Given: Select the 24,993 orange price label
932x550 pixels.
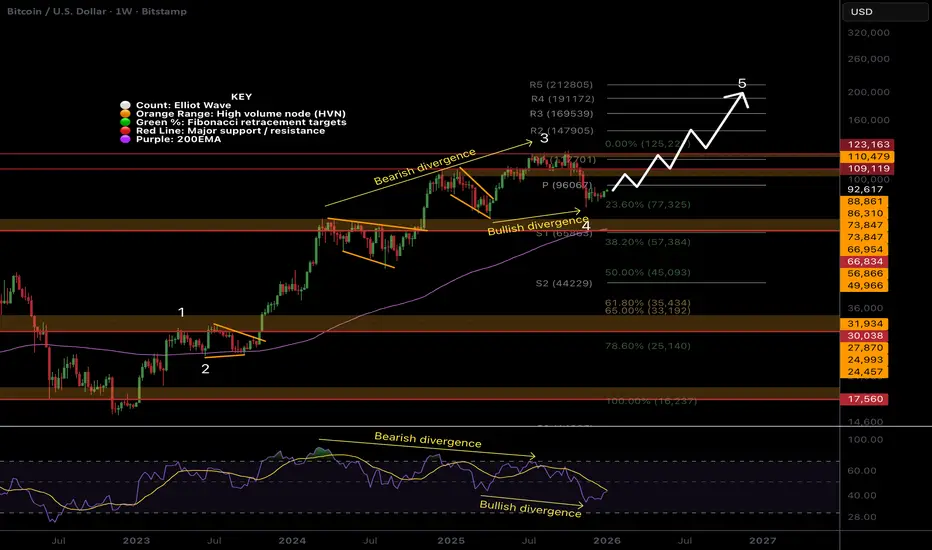Looking at the screenshot, I should (x=864, y=360).
